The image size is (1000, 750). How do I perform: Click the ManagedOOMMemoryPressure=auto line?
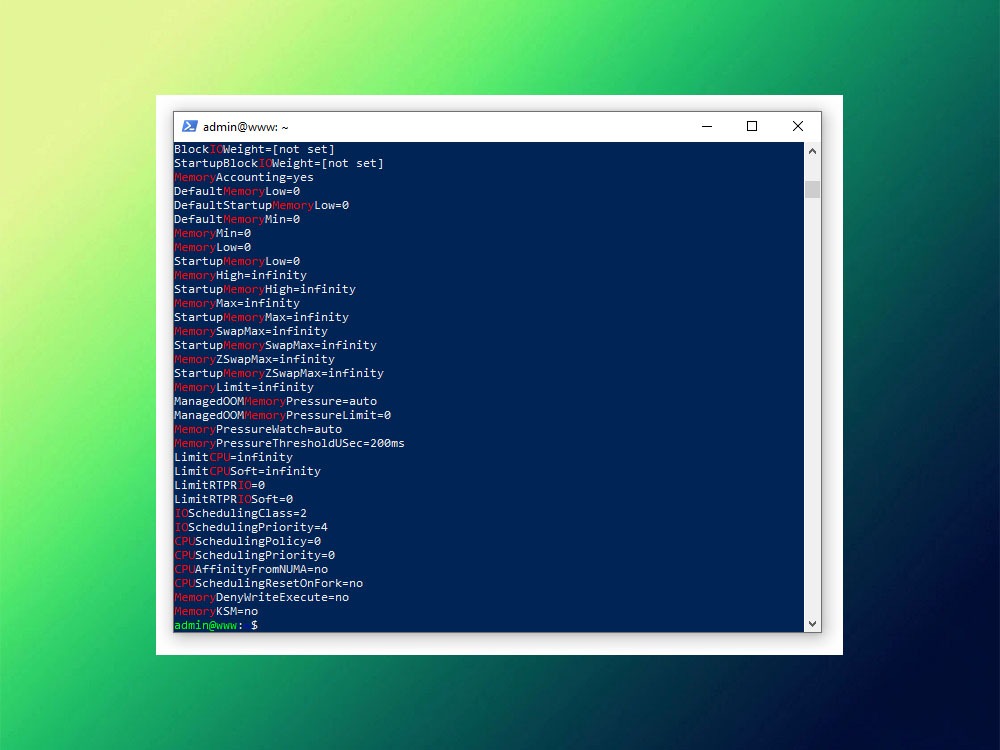[x=275, y=401]
